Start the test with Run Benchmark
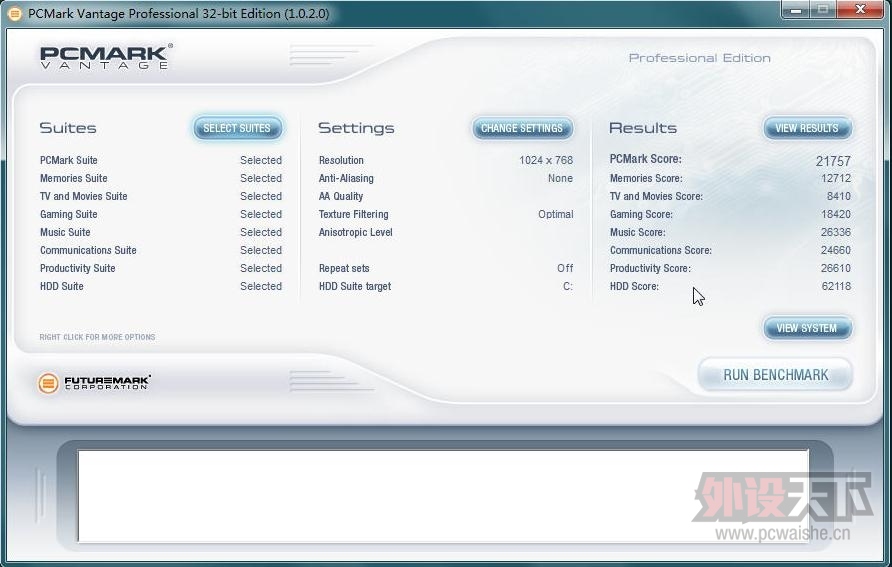 [775, 375]
